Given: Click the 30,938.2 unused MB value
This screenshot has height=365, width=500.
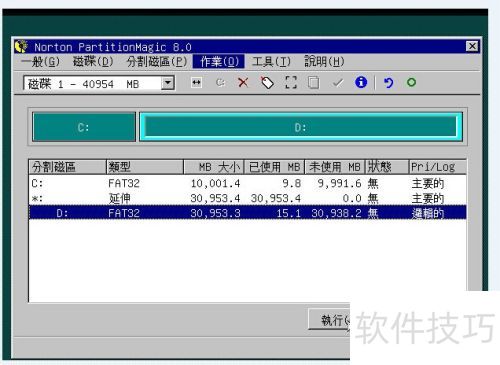Looking at the screenshot, I should (336, 213).
